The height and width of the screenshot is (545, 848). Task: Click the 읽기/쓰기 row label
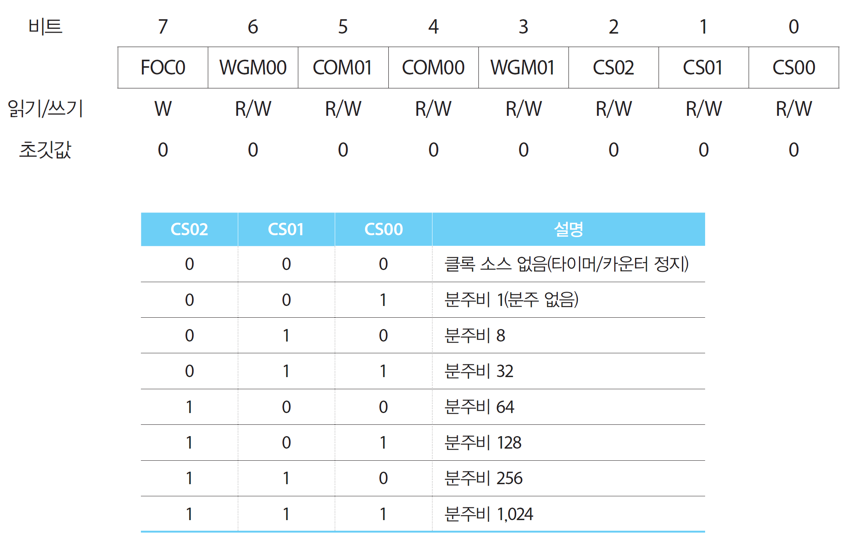45,109
